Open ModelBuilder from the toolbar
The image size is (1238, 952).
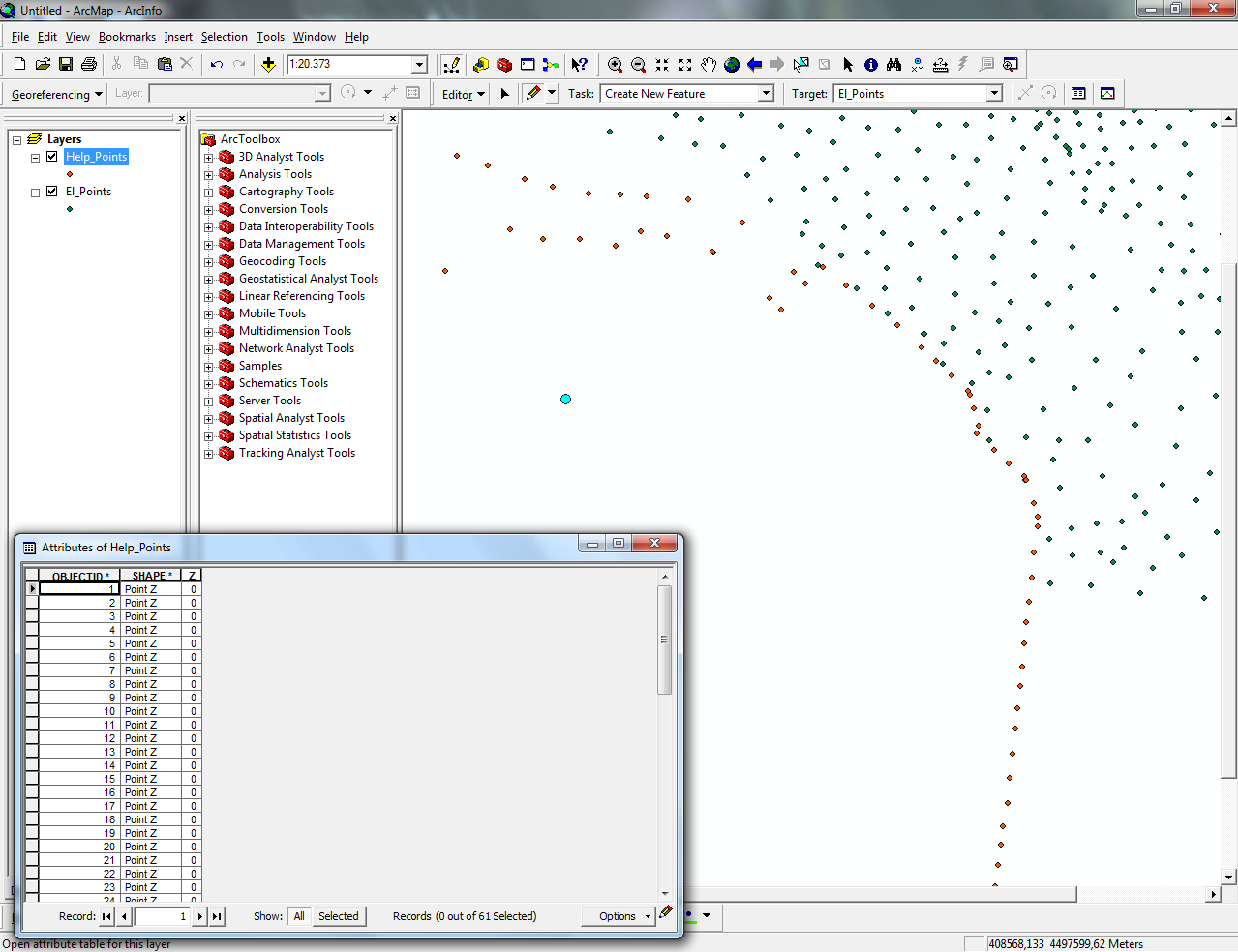tap(551, 65)
